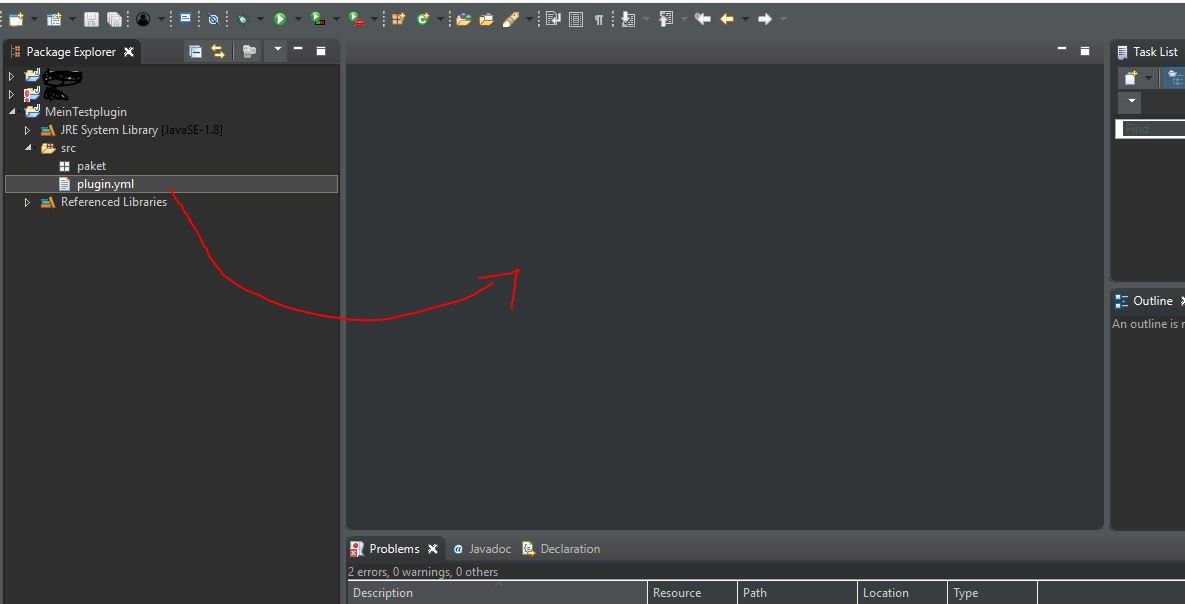The height and width of the screenshot is (604, 1185).
Task: Open the New Java Class dropdown arrow
Action: (441, 19)
